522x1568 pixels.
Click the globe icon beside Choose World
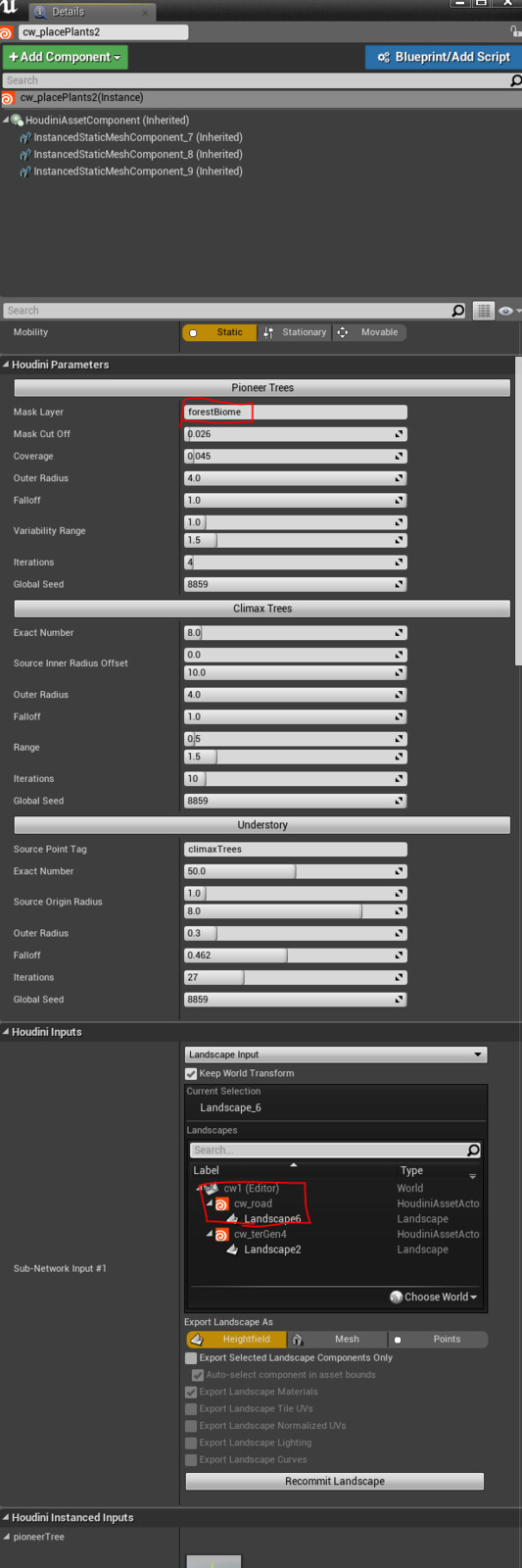click(x=396, y=1298)
